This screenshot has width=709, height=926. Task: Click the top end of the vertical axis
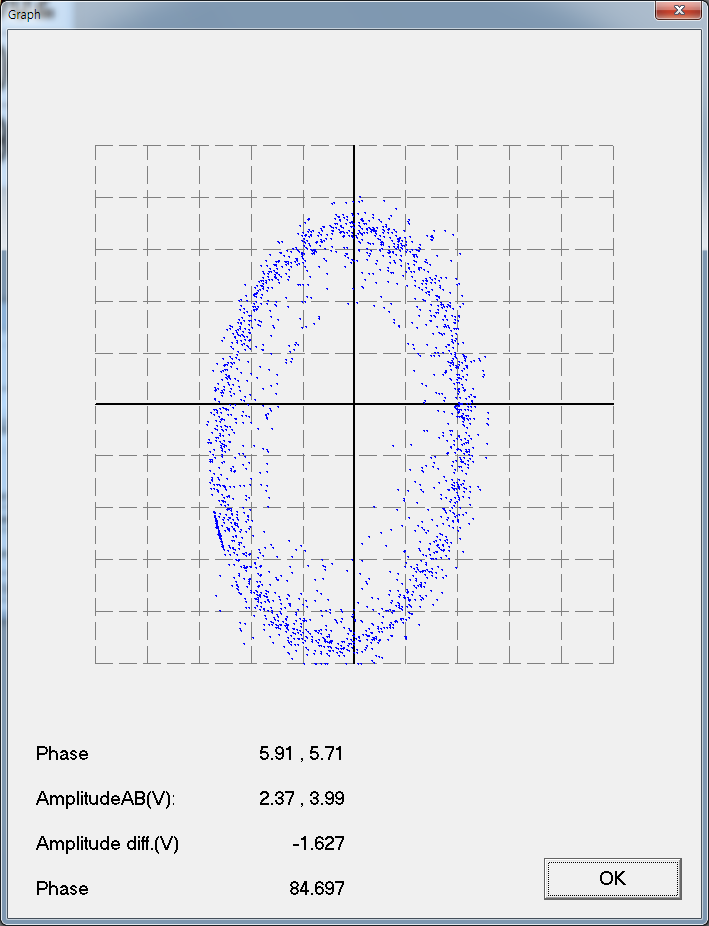click(x=354, y=147)
